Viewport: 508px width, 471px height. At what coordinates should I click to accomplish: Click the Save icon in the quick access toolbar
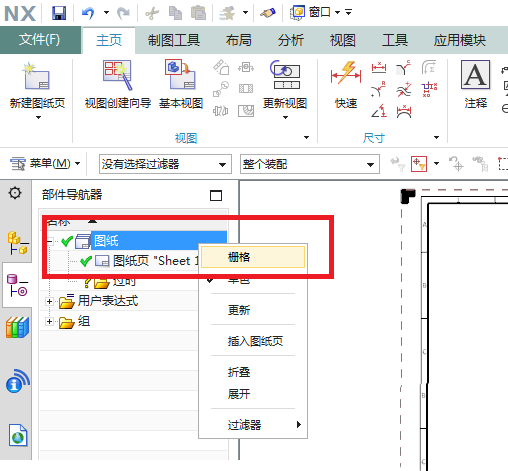(x=59, y=13)
